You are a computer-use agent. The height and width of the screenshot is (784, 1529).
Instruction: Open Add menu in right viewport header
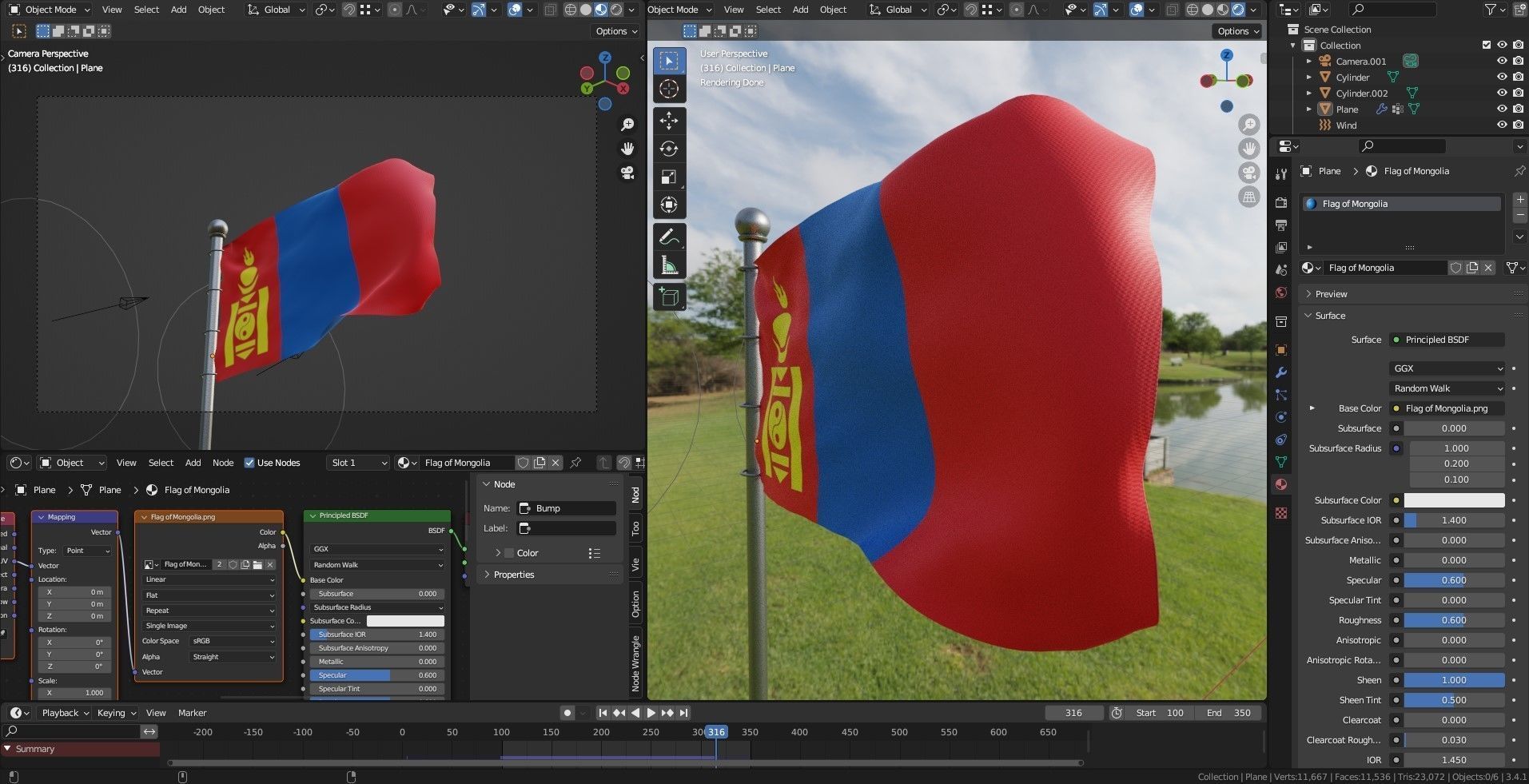[800, 10]
